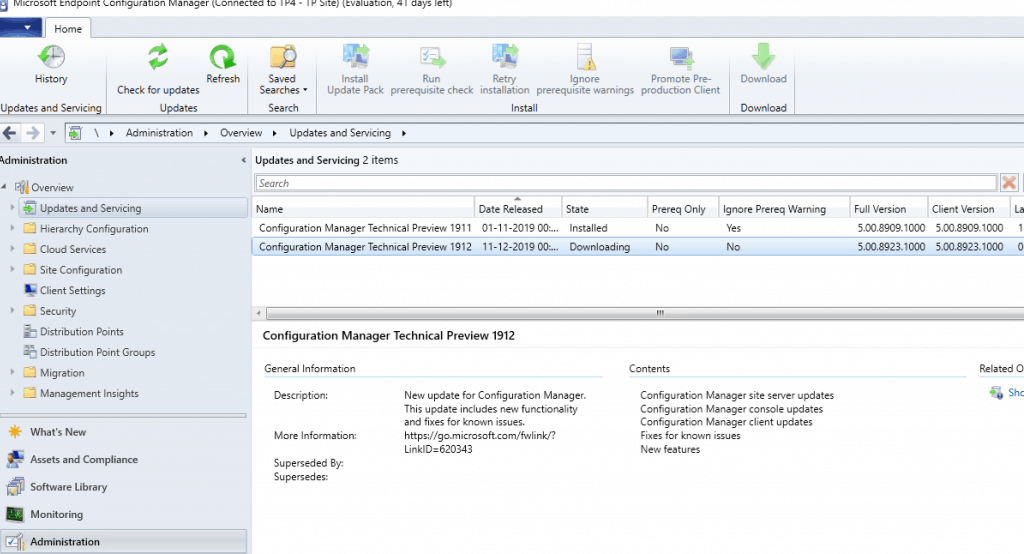Click Check for updates icon
This screenshot has height=554, width=1024.
coord(158,57)
